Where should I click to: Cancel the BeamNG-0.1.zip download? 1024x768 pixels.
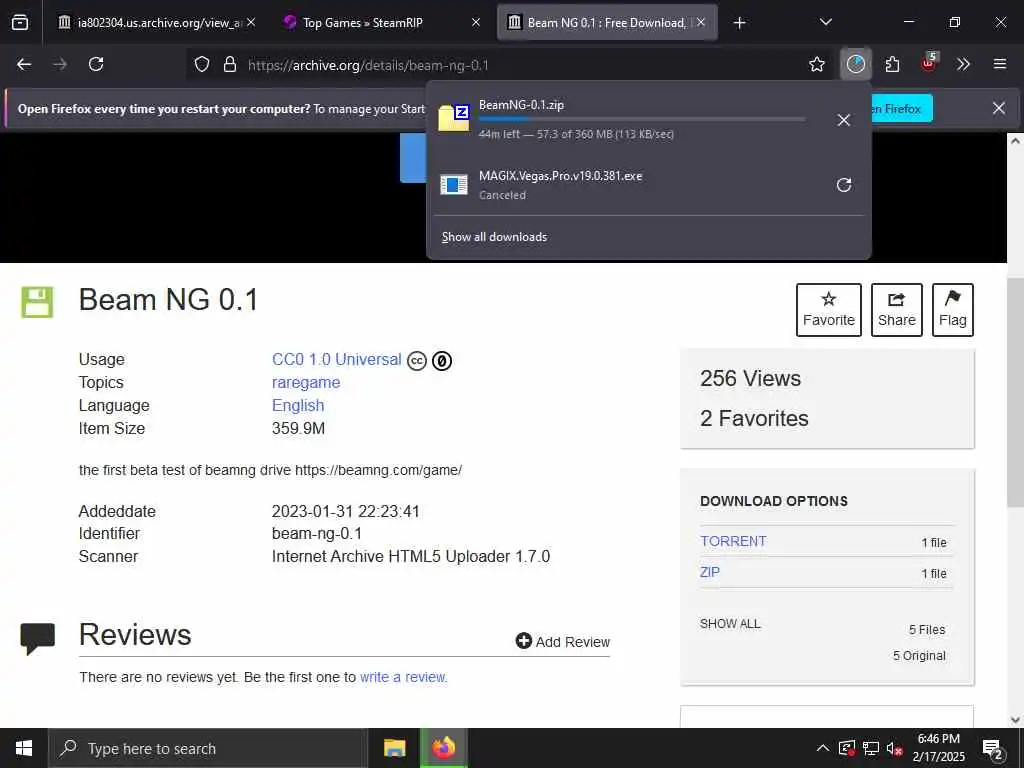[844, 120]
